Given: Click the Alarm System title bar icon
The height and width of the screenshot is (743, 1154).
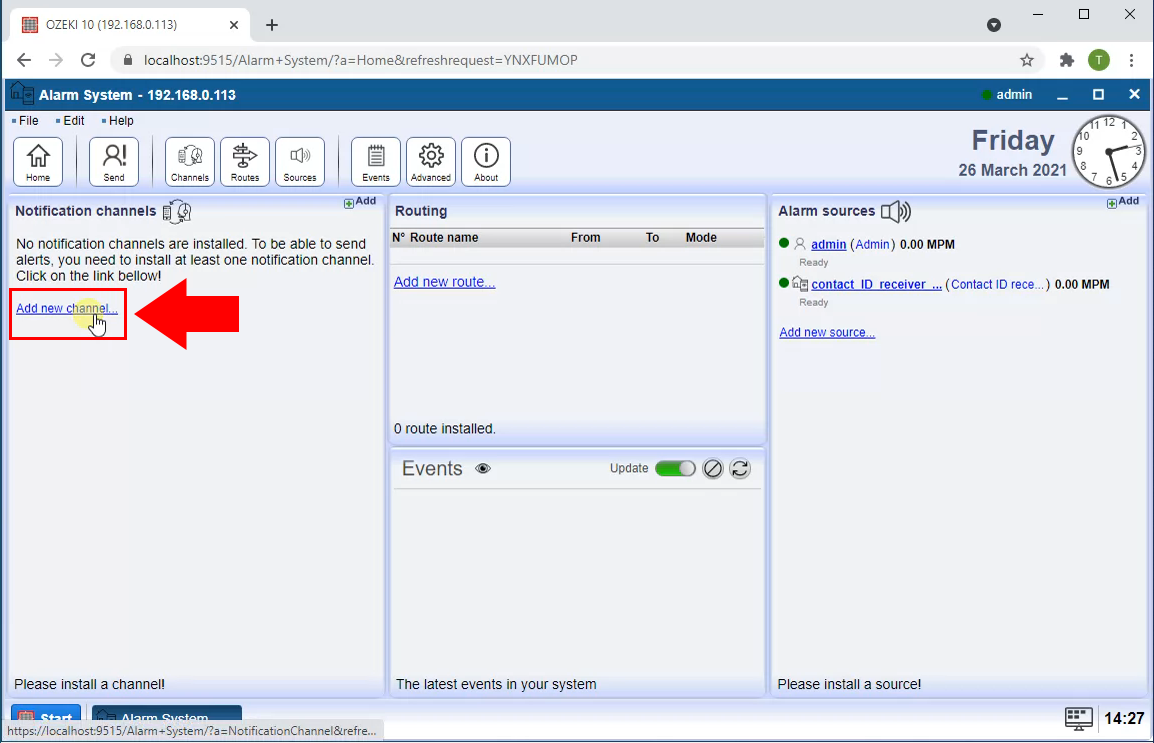Looking at the screenshot, I should pos(21,94).
